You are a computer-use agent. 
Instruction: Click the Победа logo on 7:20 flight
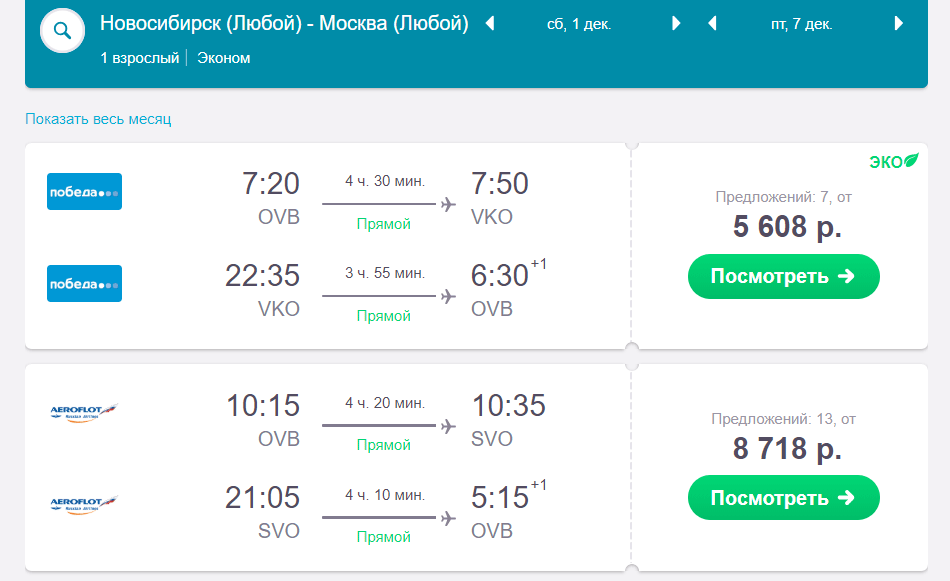84,191
